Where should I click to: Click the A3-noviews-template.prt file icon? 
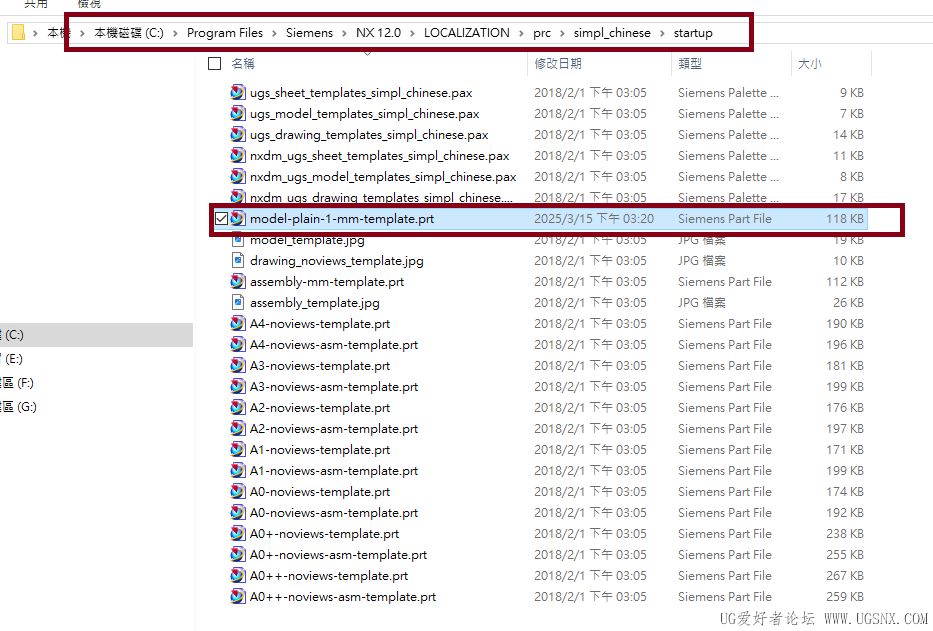coord(237,366)
